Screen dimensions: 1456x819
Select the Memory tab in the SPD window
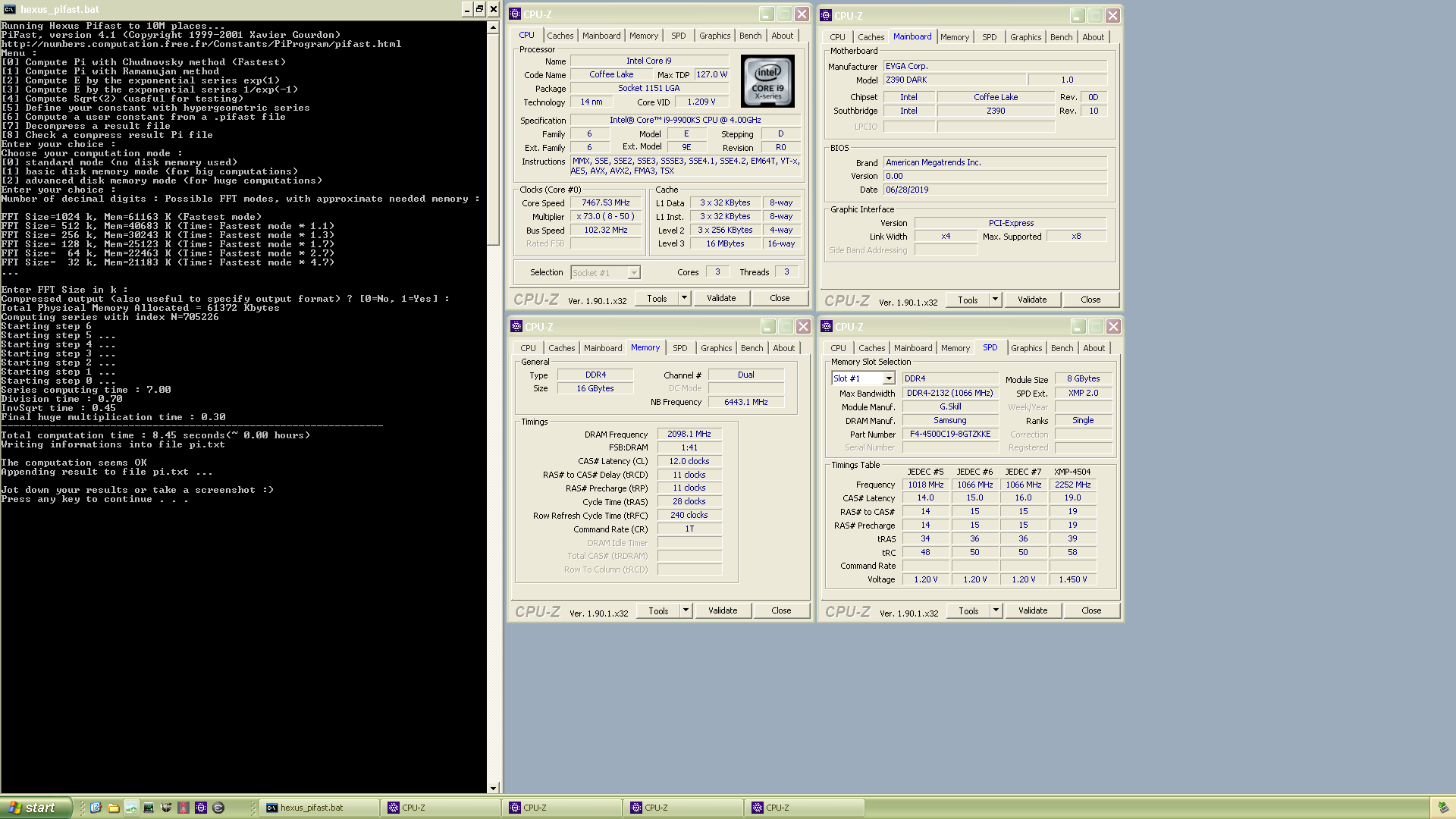tap(955, 348)
